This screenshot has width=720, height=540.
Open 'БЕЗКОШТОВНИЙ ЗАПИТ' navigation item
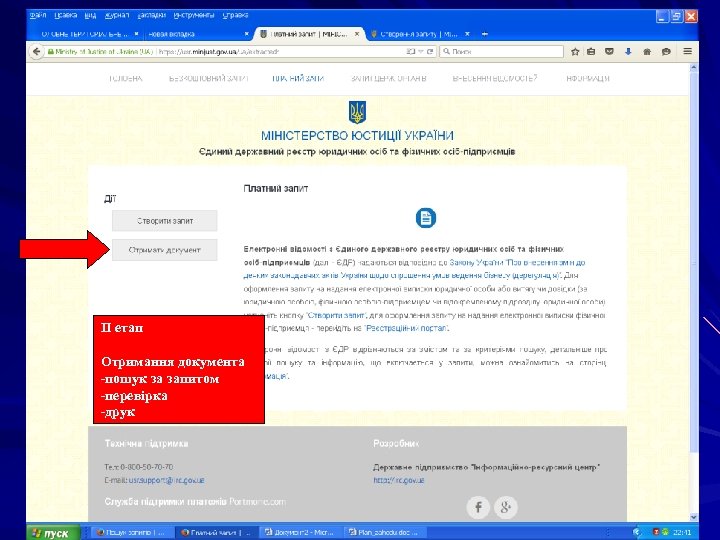pyautogui.click(x=208, y=79)
